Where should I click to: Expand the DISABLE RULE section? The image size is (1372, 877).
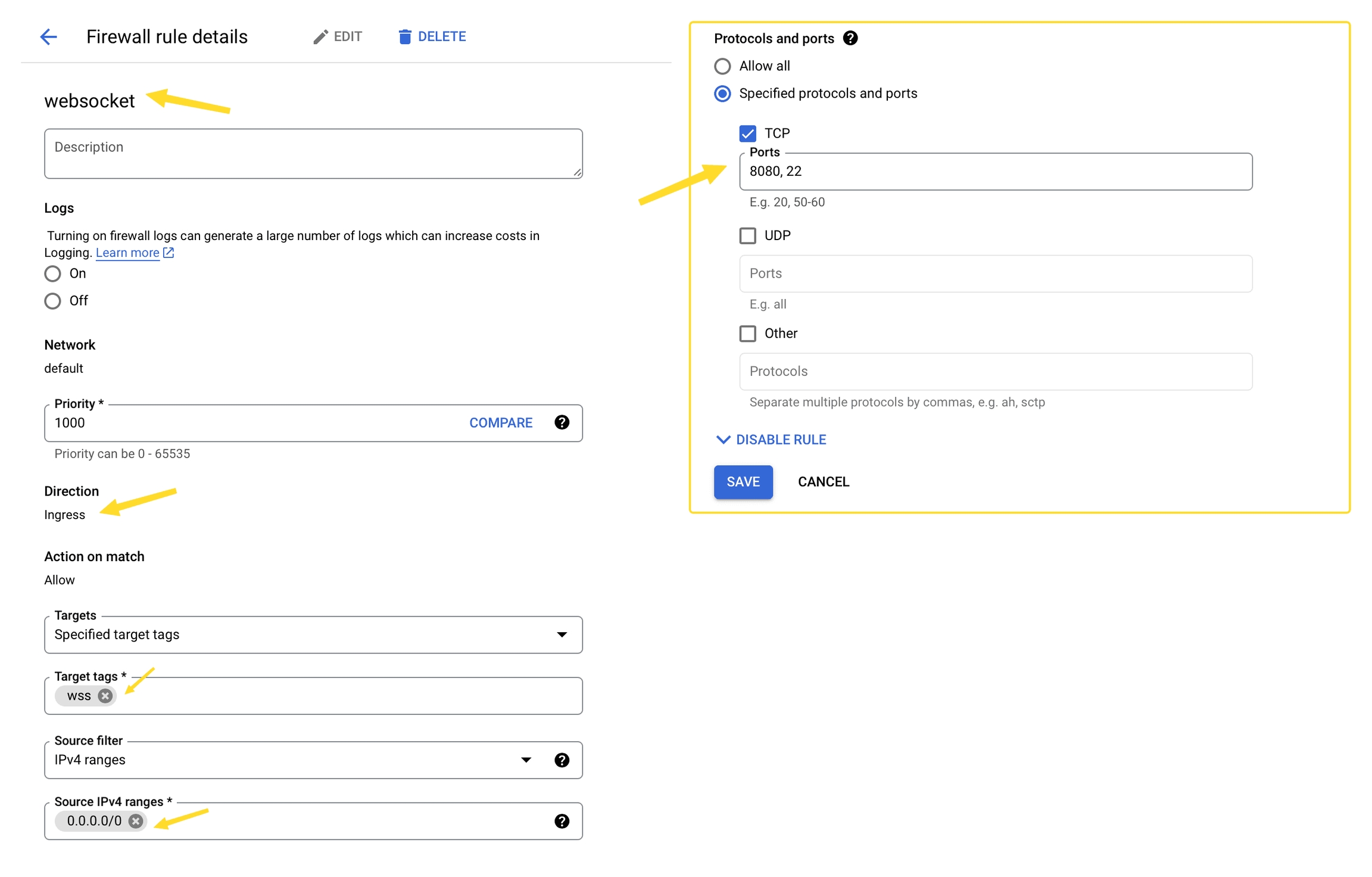(x=771, y=440)
